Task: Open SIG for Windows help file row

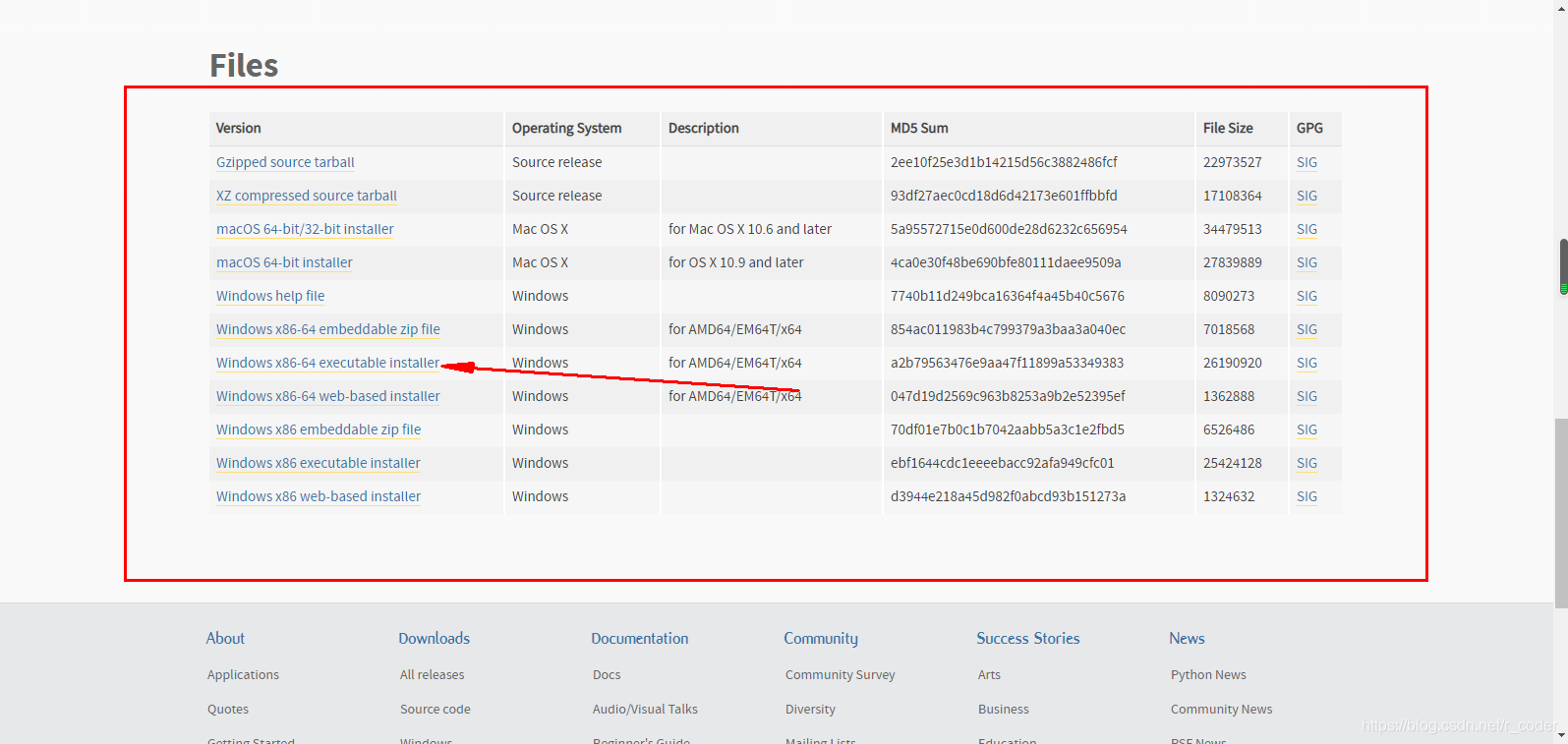Action: [1307, 296]
